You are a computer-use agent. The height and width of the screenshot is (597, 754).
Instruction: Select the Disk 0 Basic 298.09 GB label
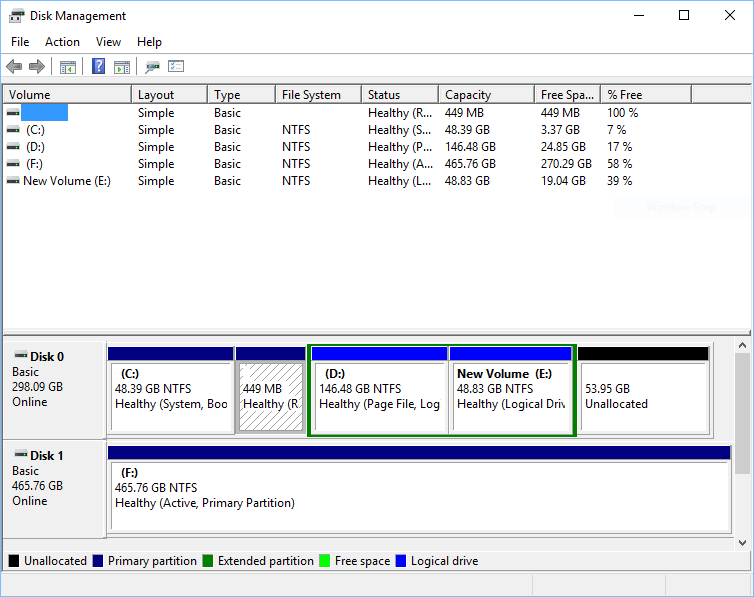coord(54,390)
